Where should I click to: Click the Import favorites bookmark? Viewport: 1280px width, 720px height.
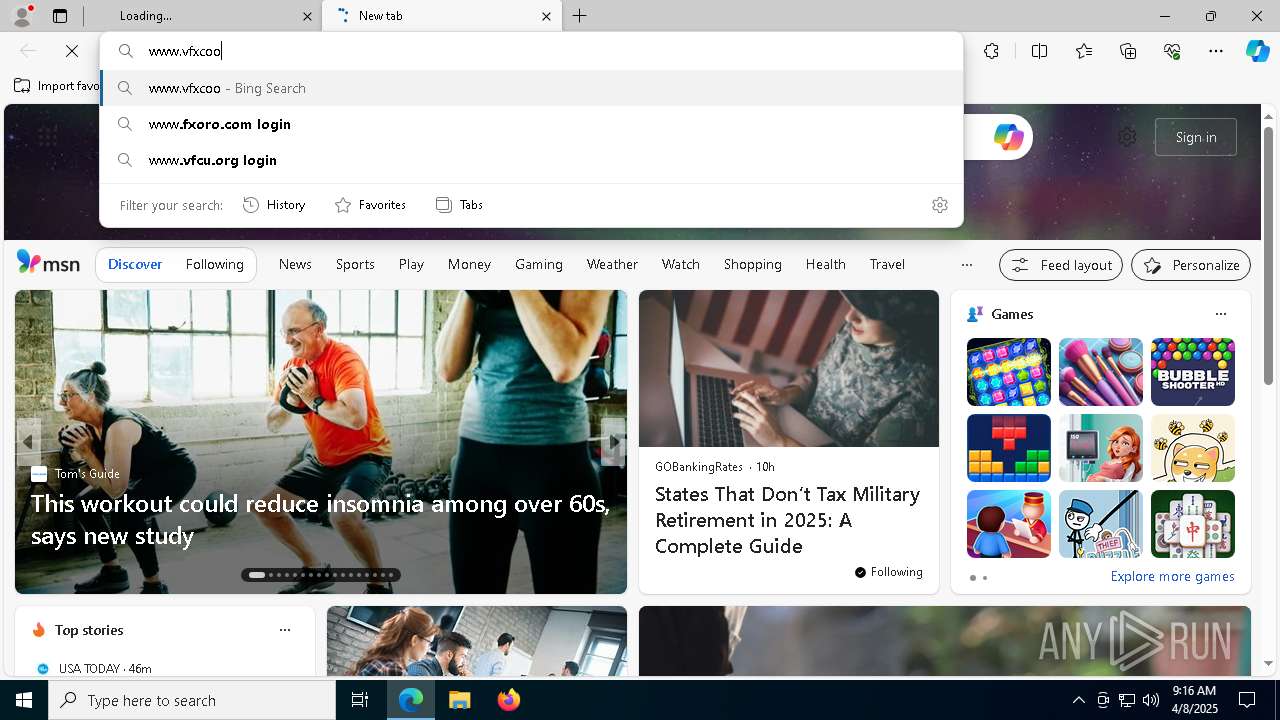[57, 86]
